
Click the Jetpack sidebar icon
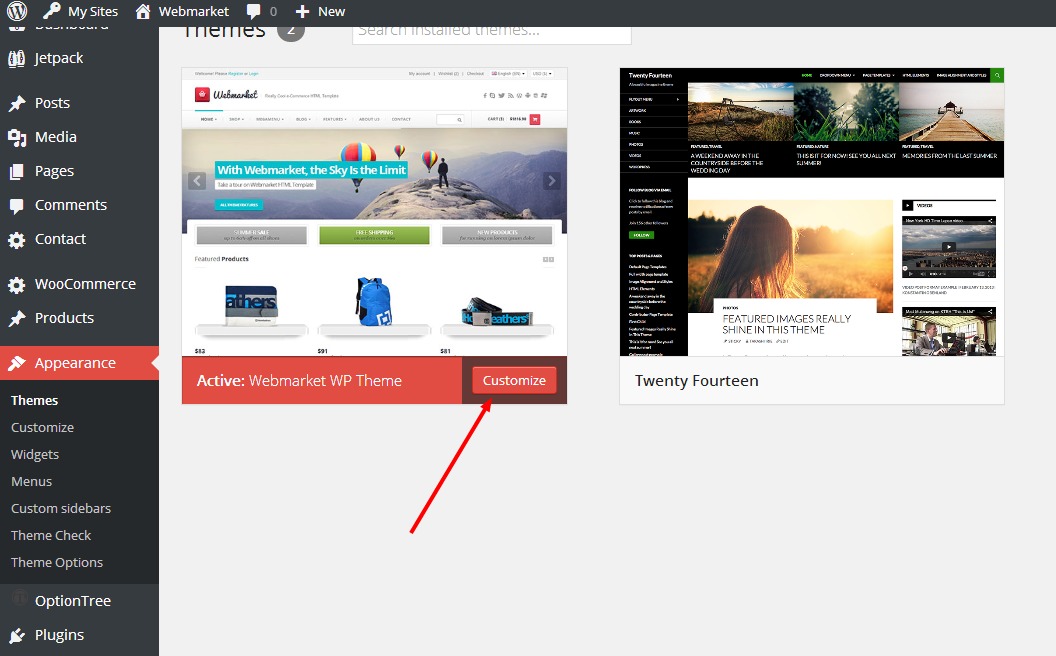tap(17, 59)
